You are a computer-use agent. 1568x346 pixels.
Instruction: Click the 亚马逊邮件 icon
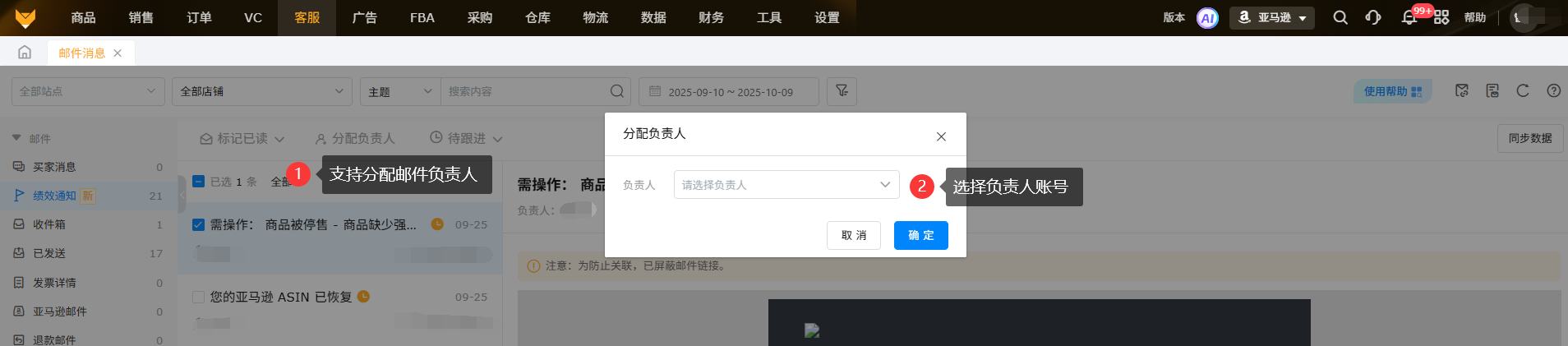point(19,311)
